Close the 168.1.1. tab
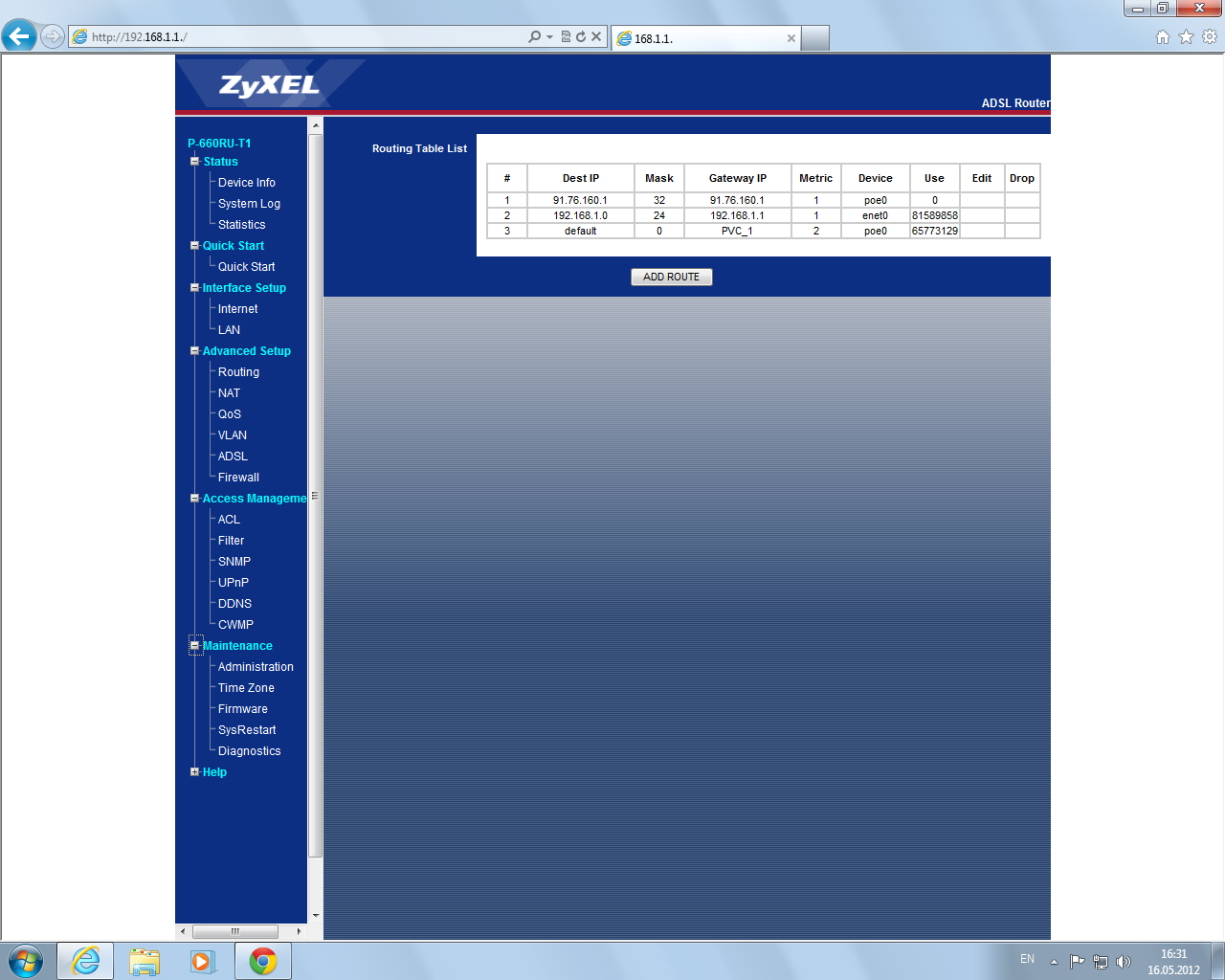The width and height of the screenshot is (1225, 980). click(x=791, y=38)
